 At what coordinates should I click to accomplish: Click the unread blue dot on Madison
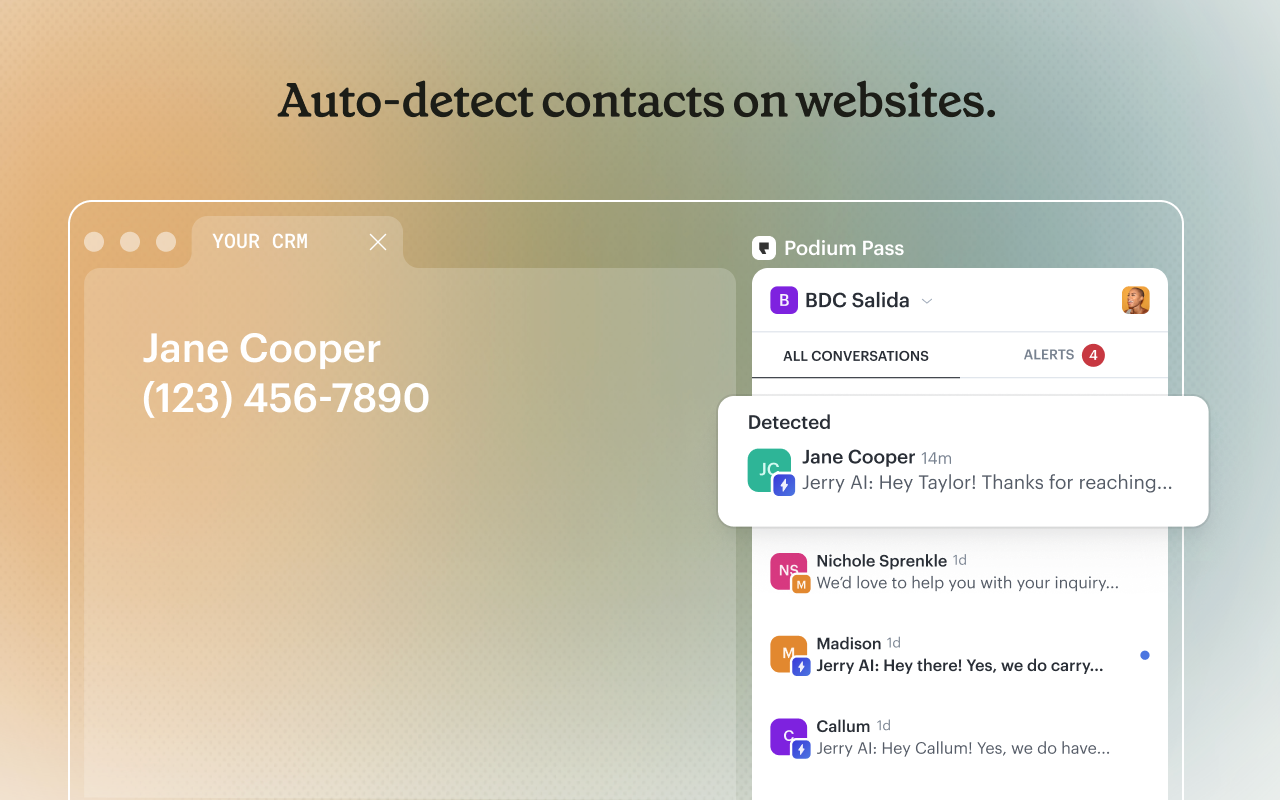point(1145,655)
